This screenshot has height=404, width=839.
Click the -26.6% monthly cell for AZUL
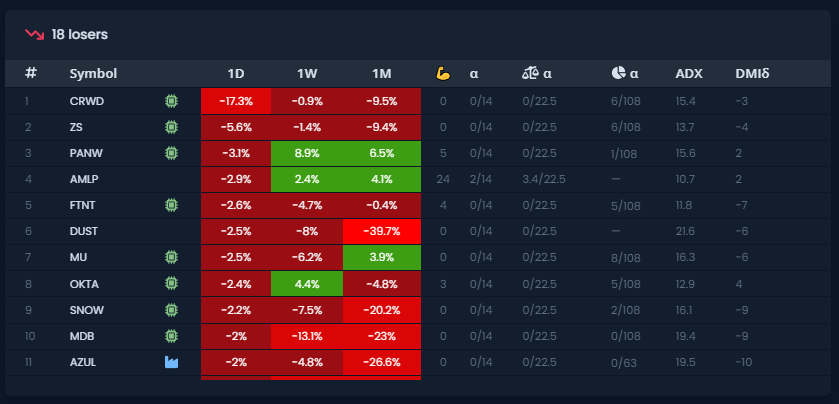click(382, 363)
